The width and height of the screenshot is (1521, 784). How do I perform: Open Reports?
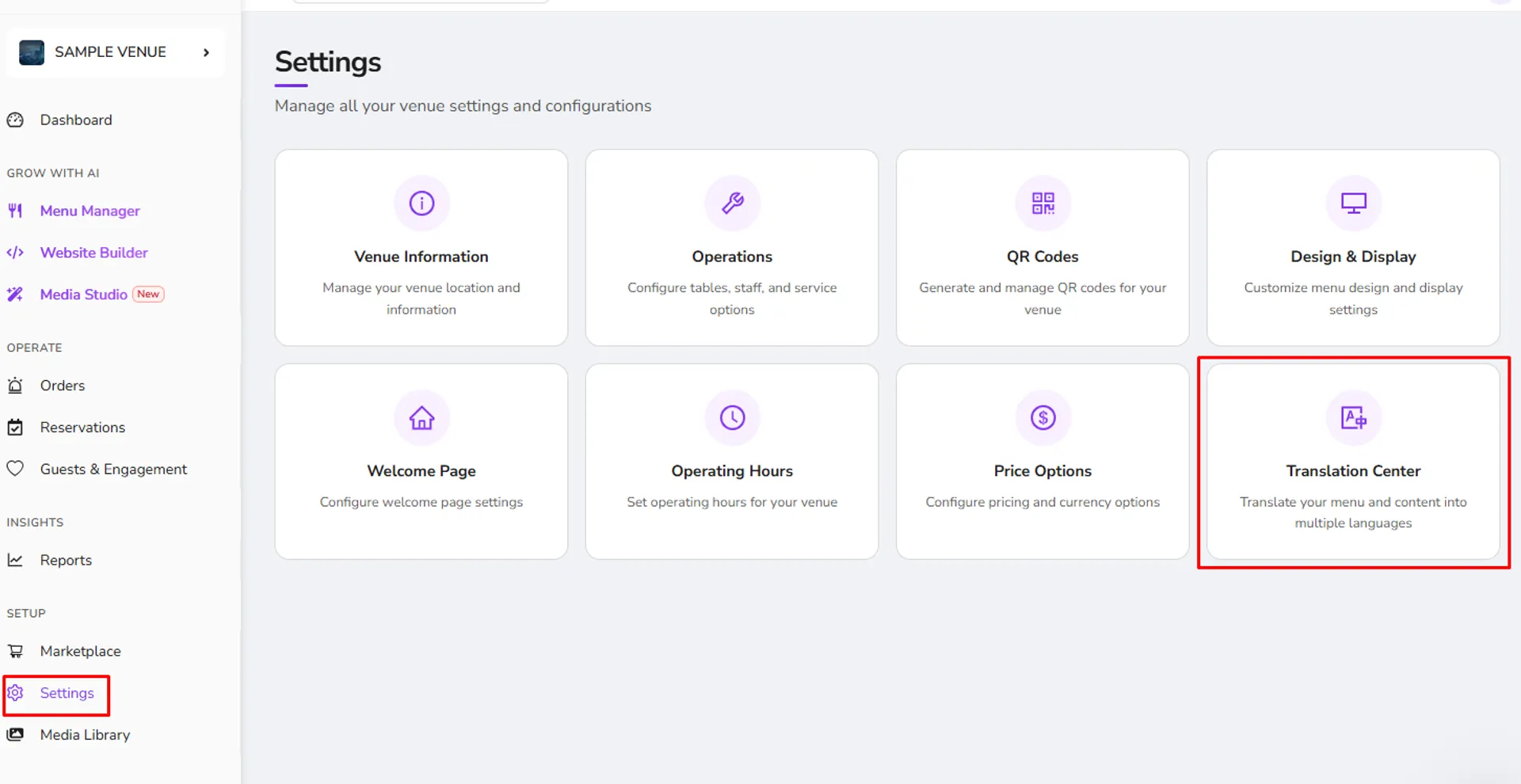67,561
